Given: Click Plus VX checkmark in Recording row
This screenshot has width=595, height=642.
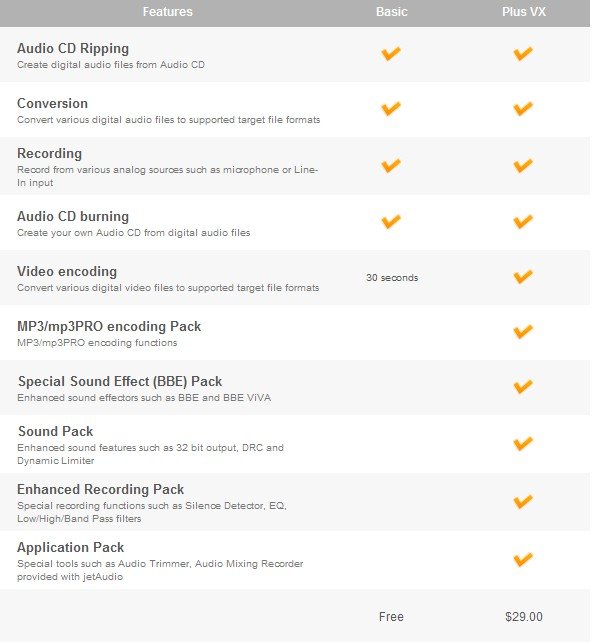Looking at the screenshot, I should tap(523, 165).
